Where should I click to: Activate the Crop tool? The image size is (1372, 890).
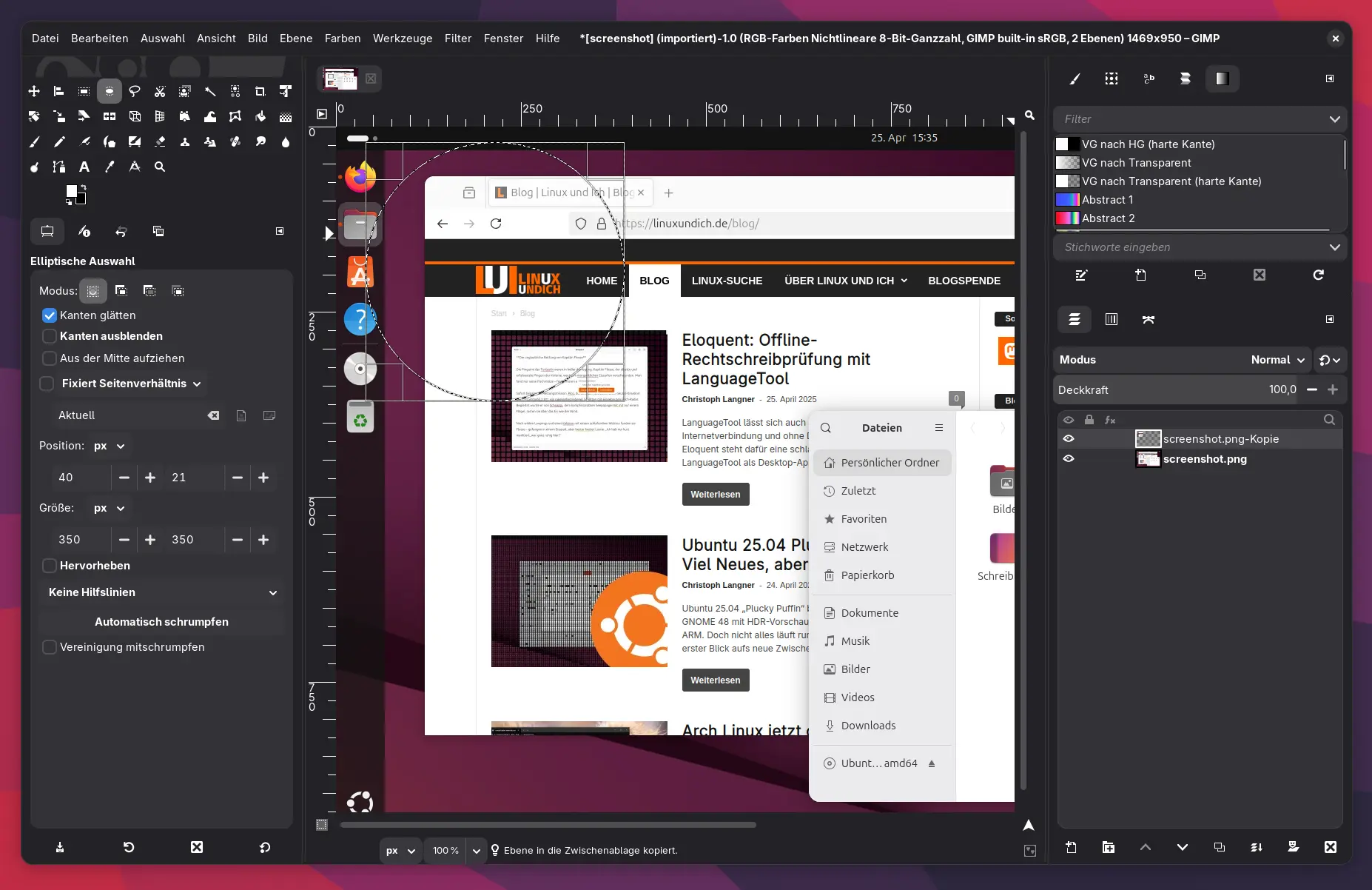point(260,91)
